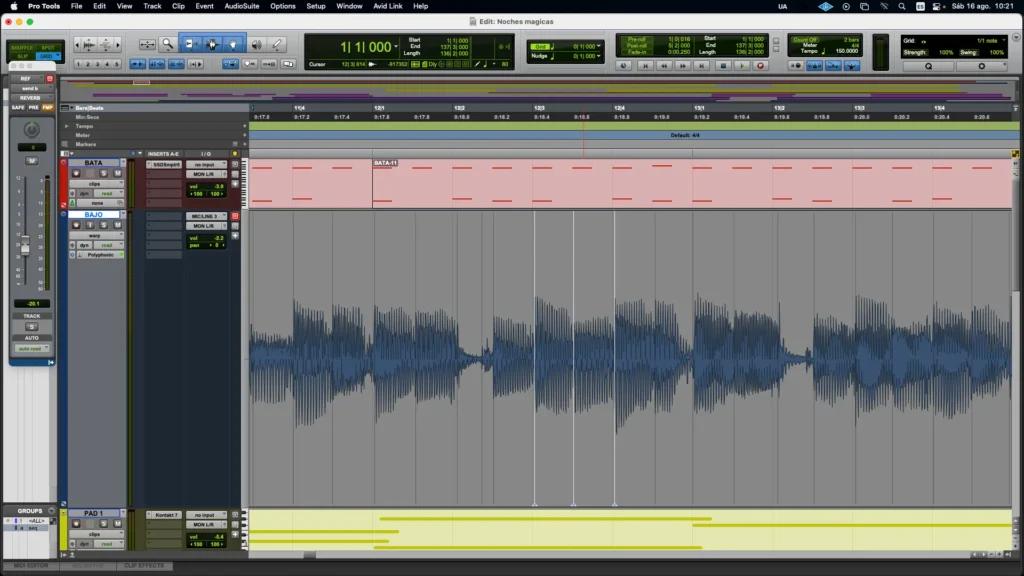The image size is (1024, 576).
Task: Record-enable the BATA track
Action: tap(76, 173)
